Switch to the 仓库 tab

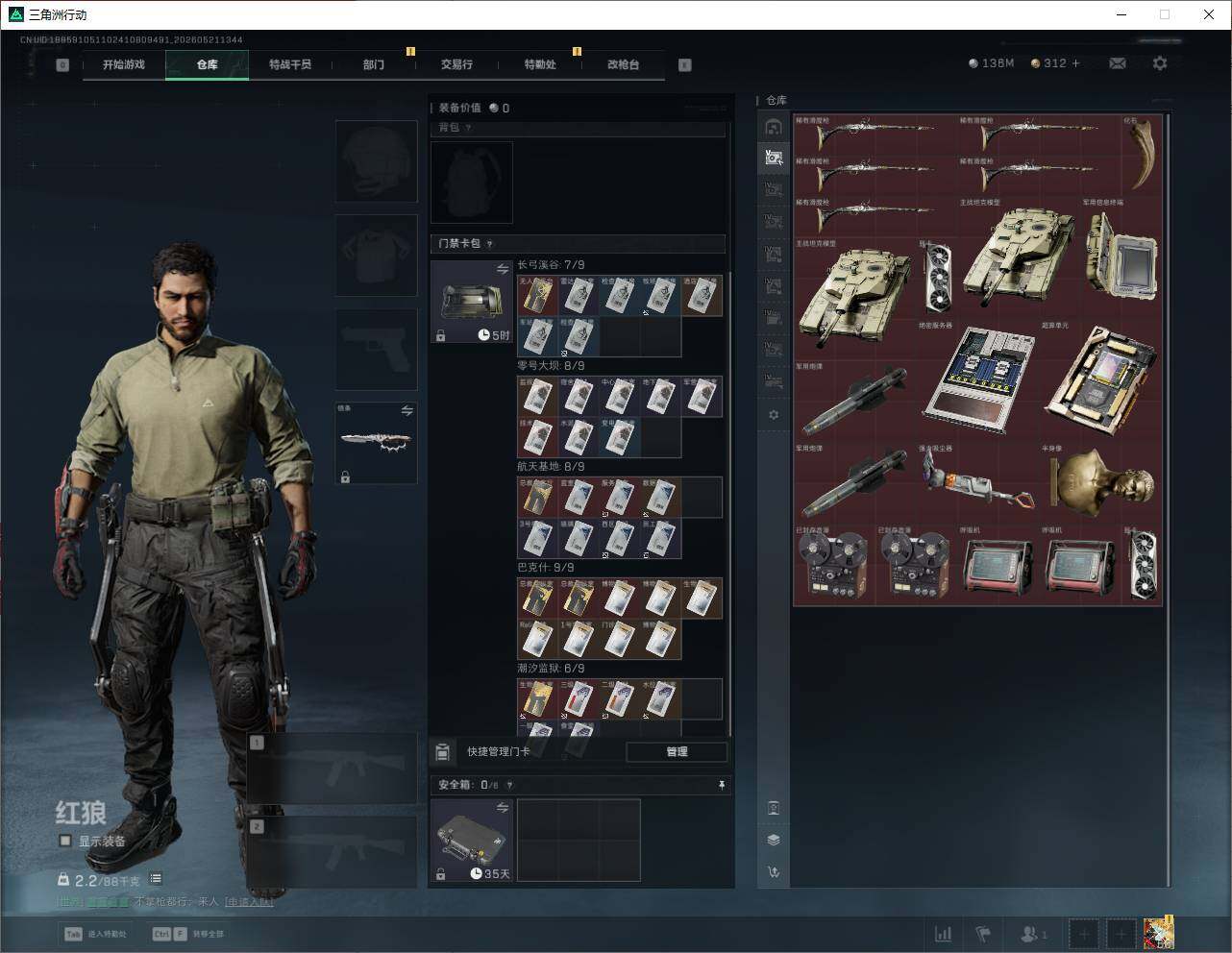click(x=208, y=64)
